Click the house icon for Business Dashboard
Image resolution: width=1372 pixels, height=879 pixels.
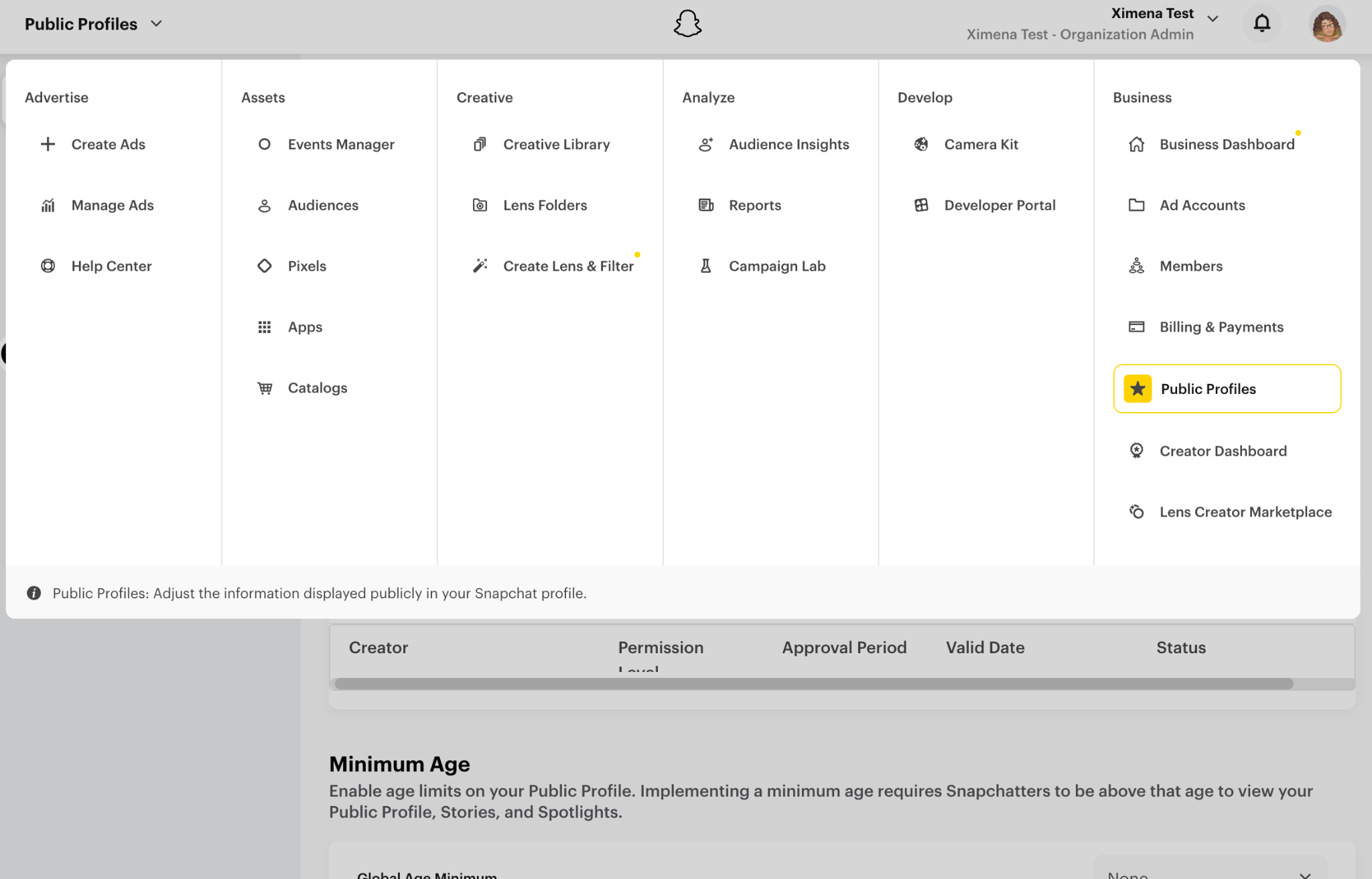pyautogui.click(x=1136, y=144)
